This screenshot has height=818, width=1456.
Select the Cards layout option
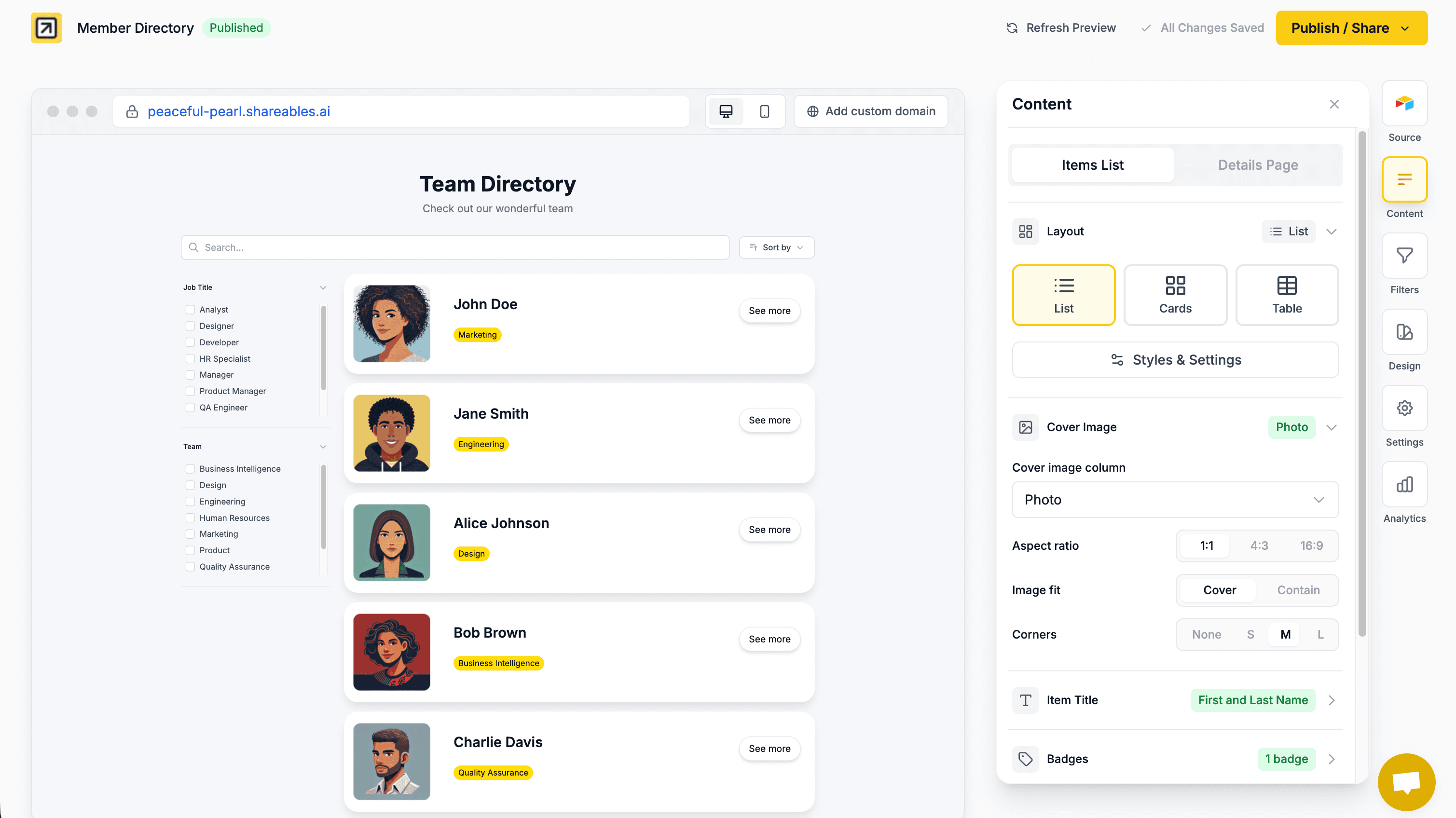(1175, 295)
